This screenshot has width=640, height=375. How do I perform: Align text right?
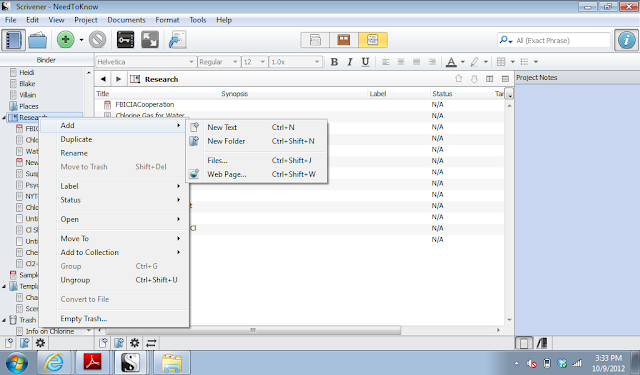432,62
